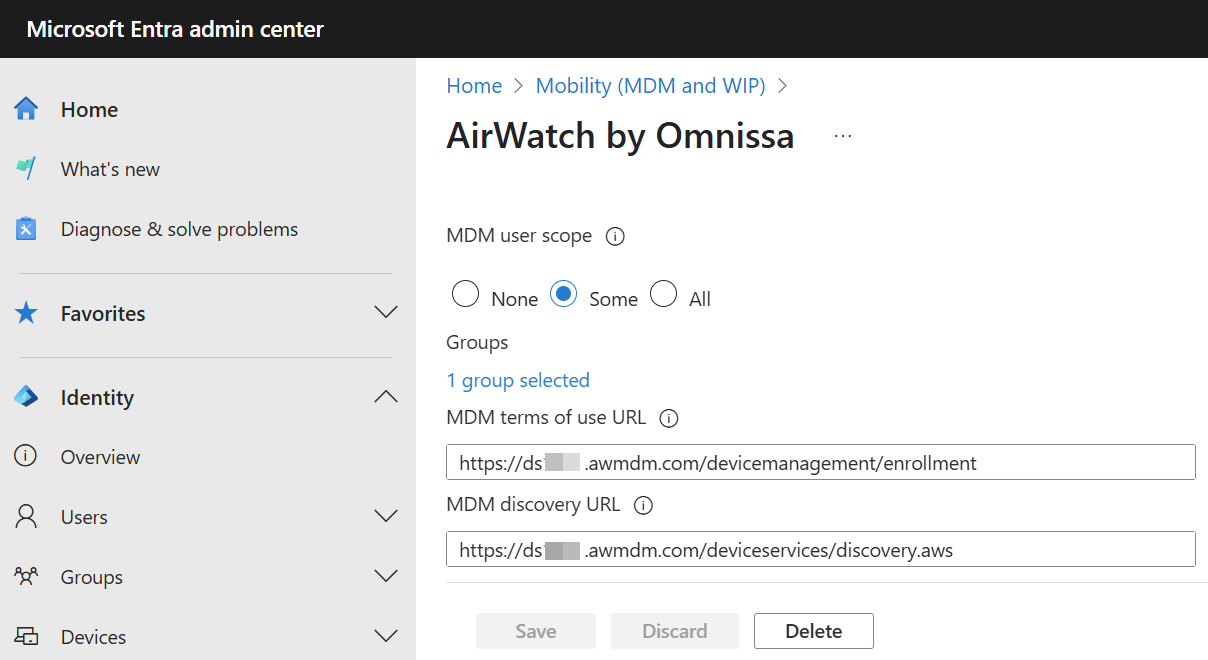Collapse the Identity section chevron
Screen dimensions: 1208x660
pyautogui.click(x=386, y=397)
